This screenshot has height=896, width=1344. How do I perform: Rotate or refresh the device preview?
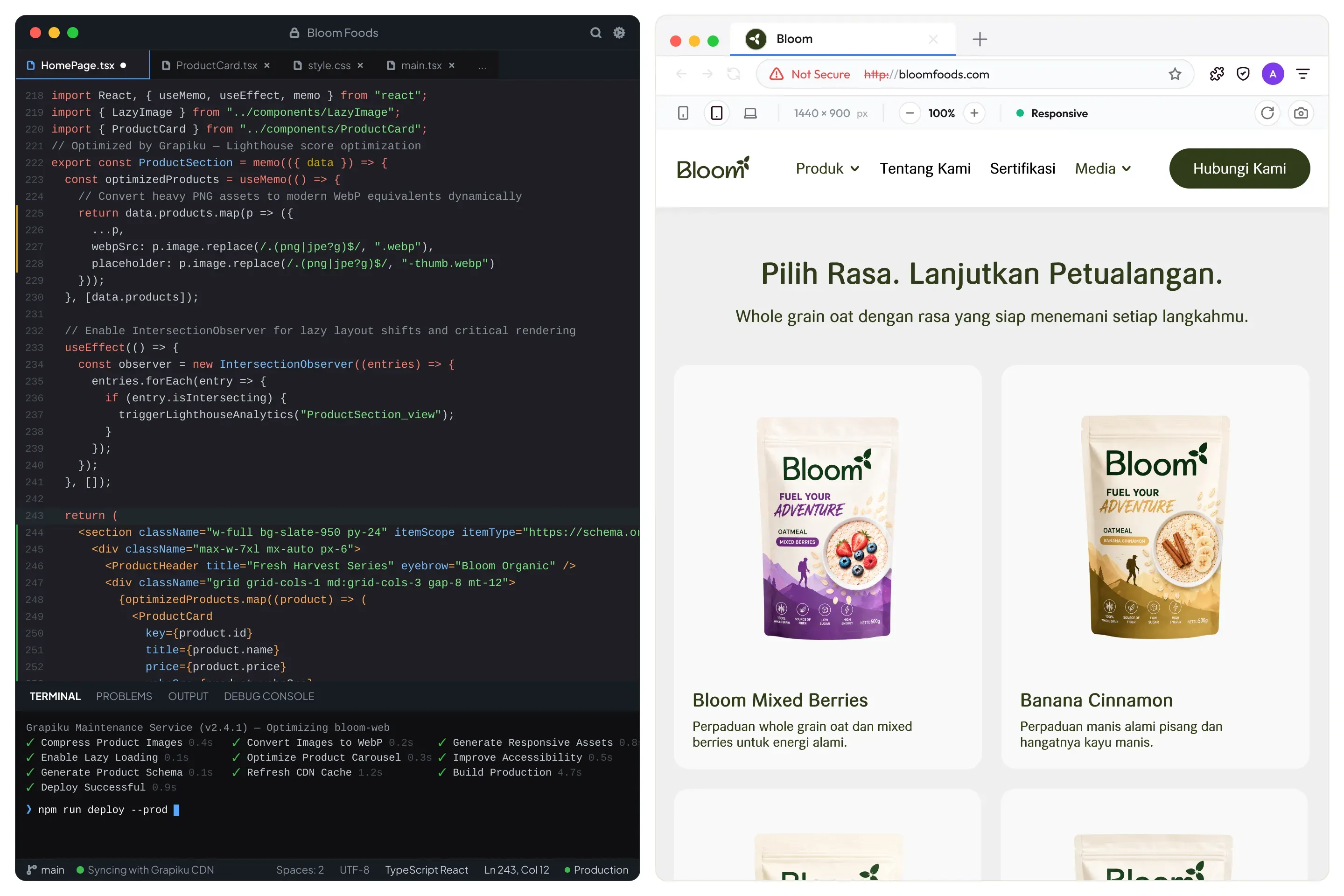click(x=1267, y=113)
